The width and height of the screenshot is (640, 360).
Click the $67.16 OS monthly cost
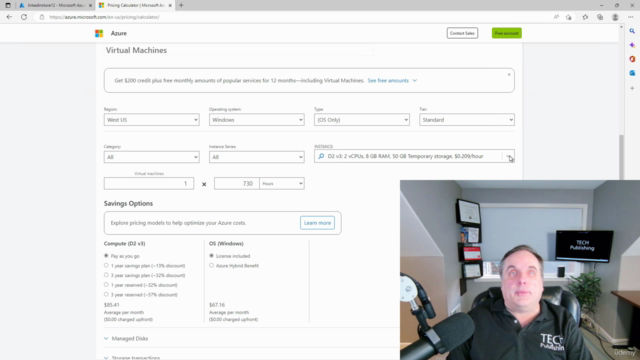217,305
